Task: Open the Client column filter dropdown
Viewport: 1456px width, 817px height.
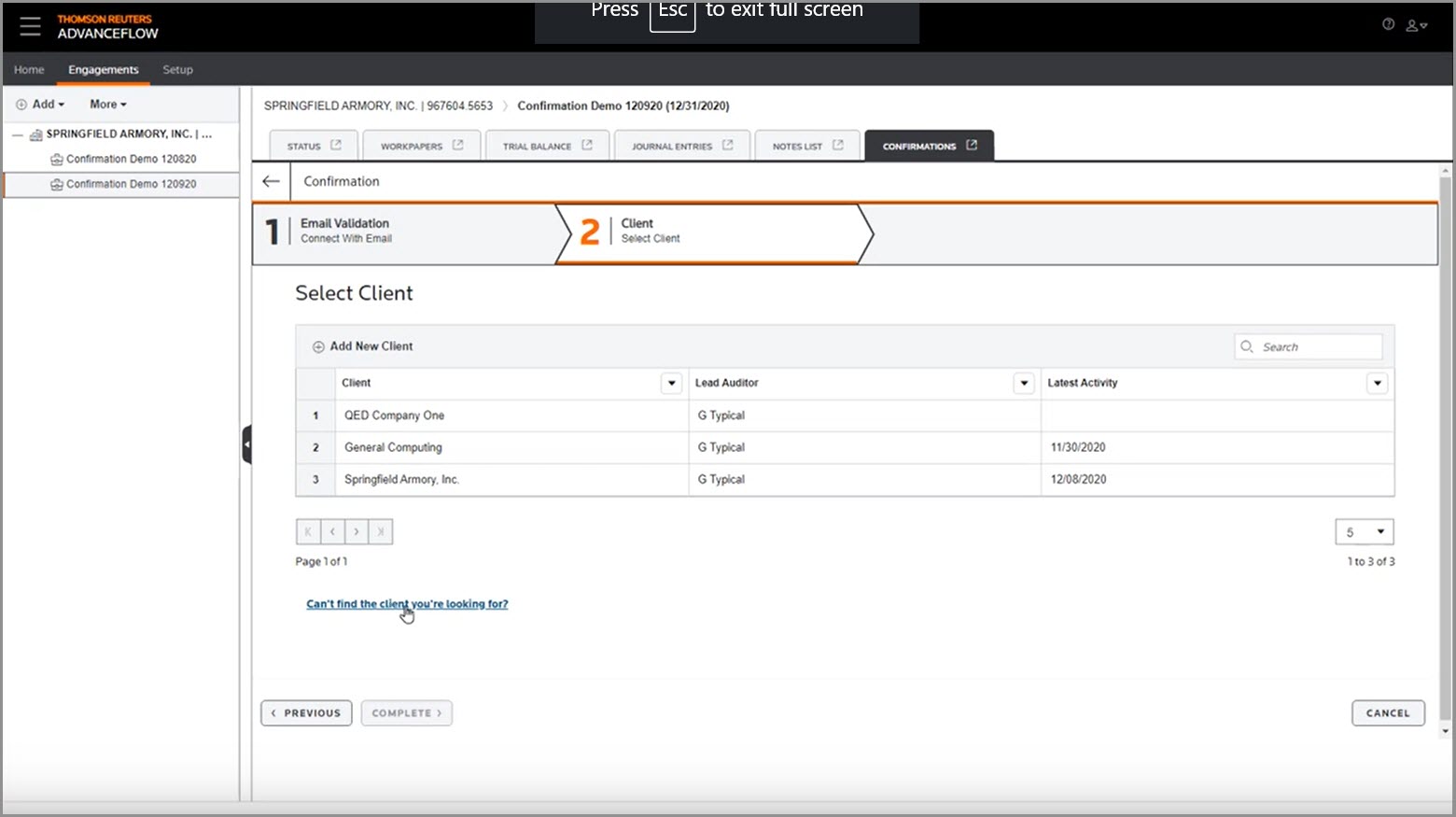Action: 671,383
